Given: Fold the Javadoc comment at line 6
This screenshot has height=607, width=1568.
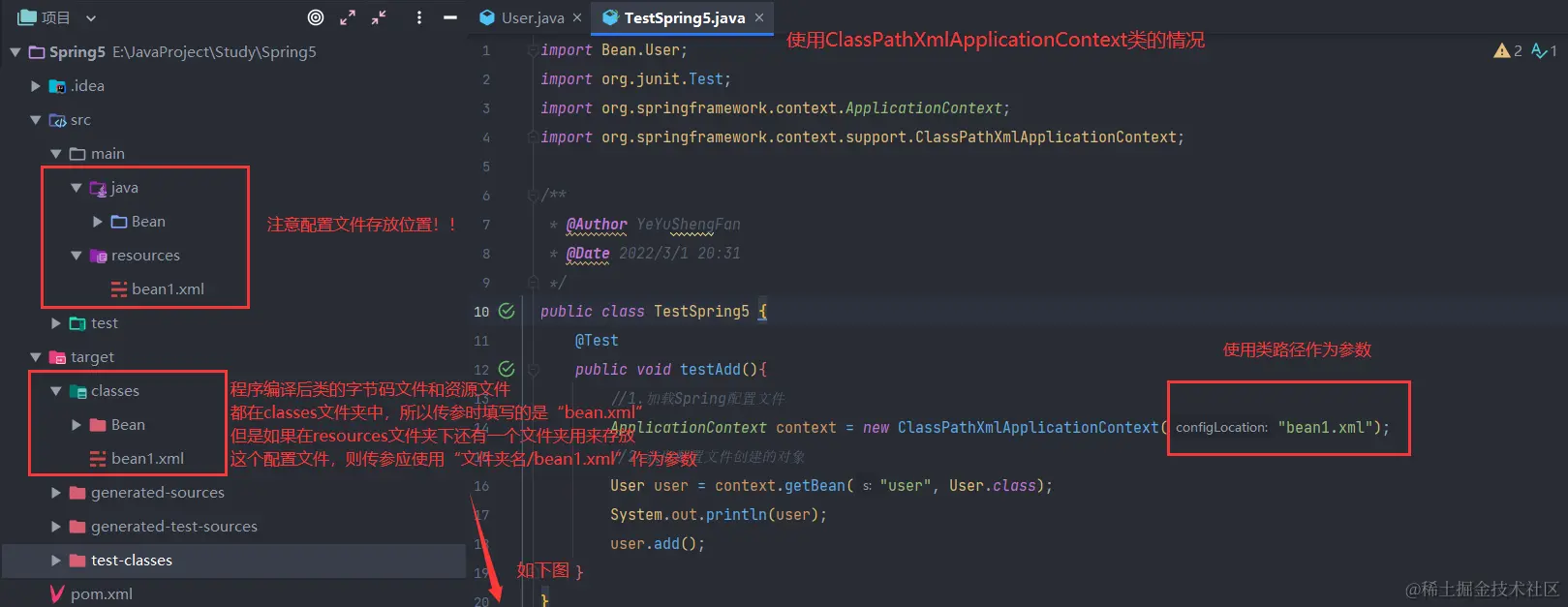Looking at the screenshot, I should pyautogui.click(x=533, y=196).
